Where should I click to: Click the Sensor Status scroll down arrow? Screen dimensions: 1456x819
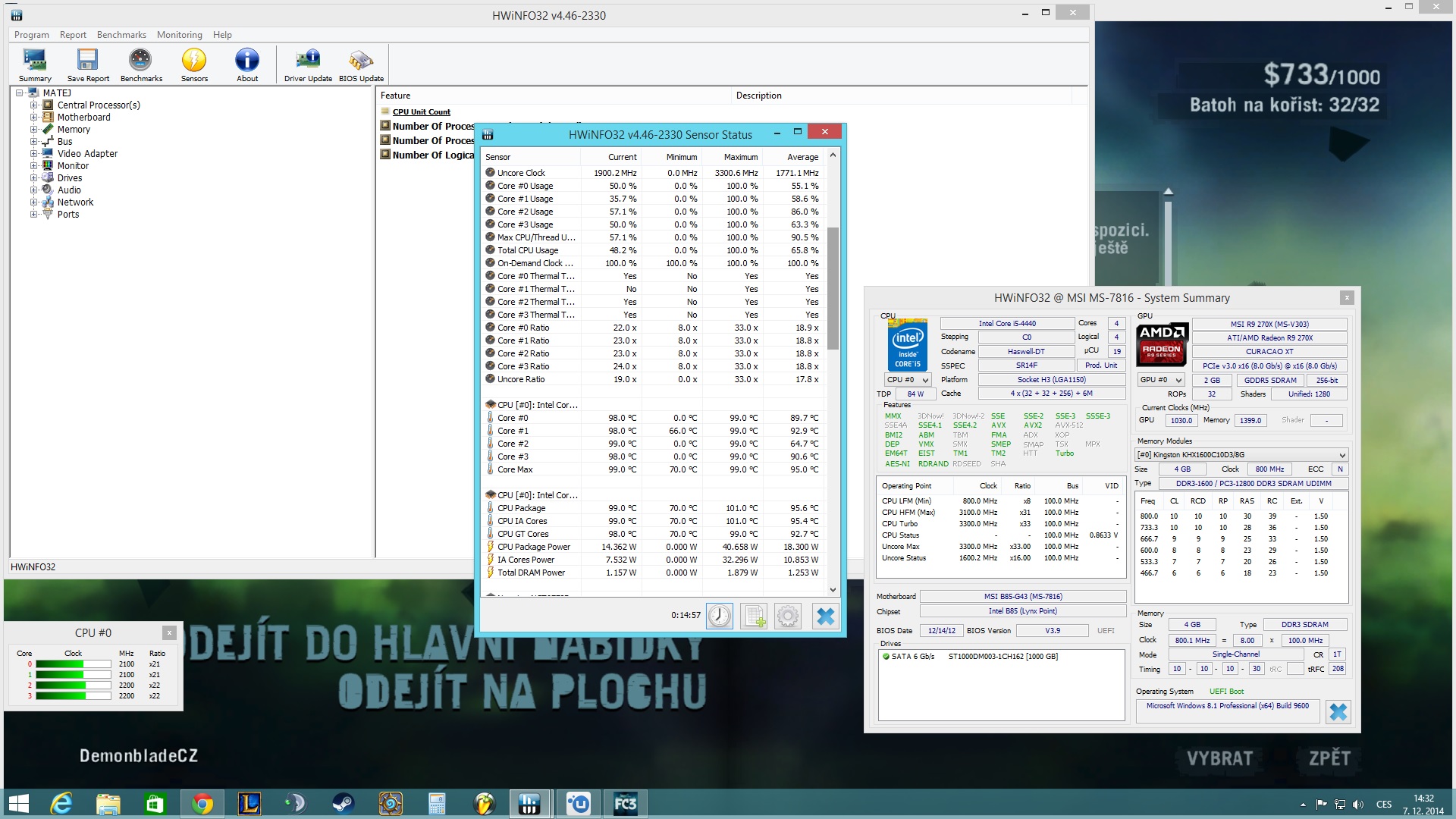[833, 589]
